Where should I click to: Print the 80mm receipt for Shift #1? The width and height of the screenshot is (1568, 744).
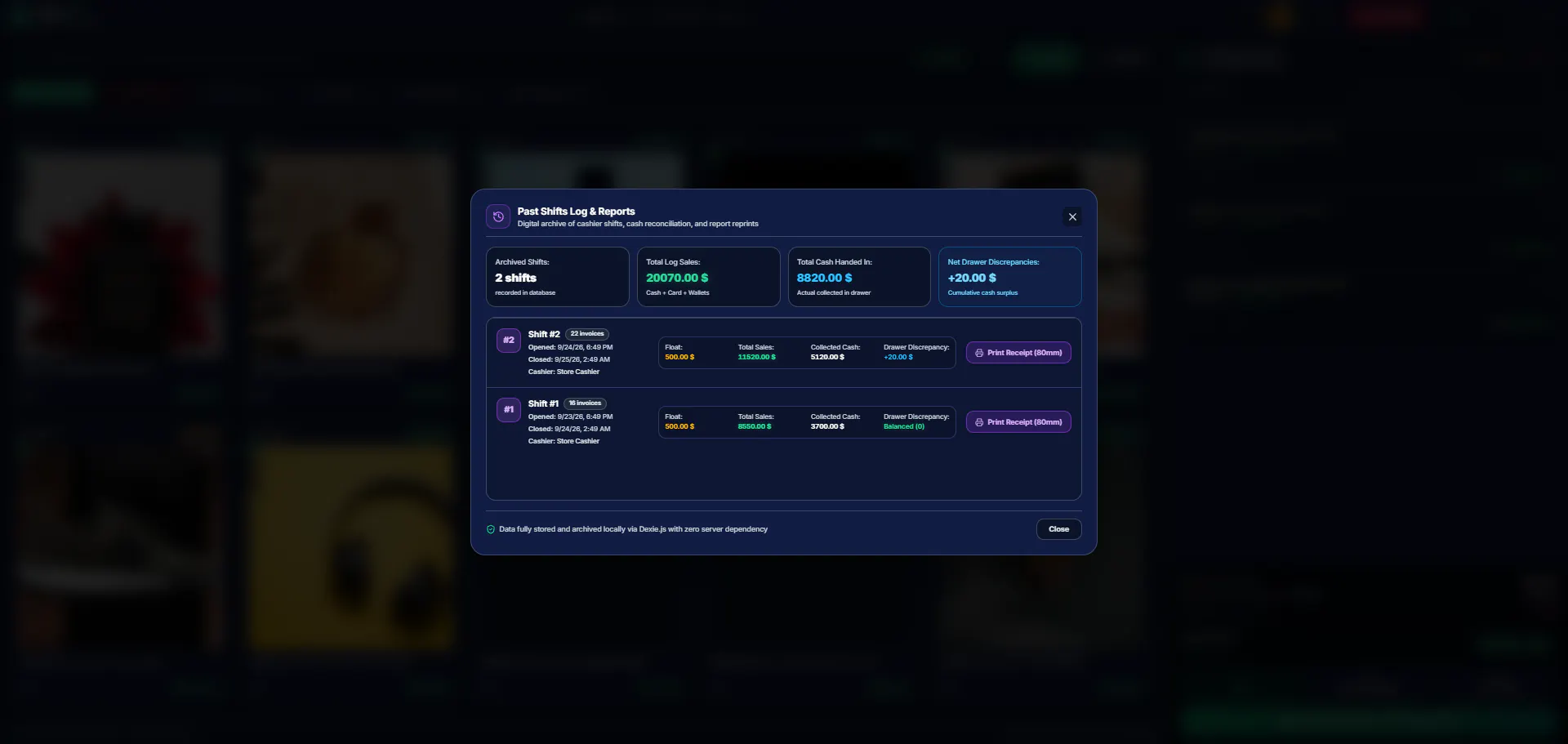pyautogui.click(x=1018, y=422)
